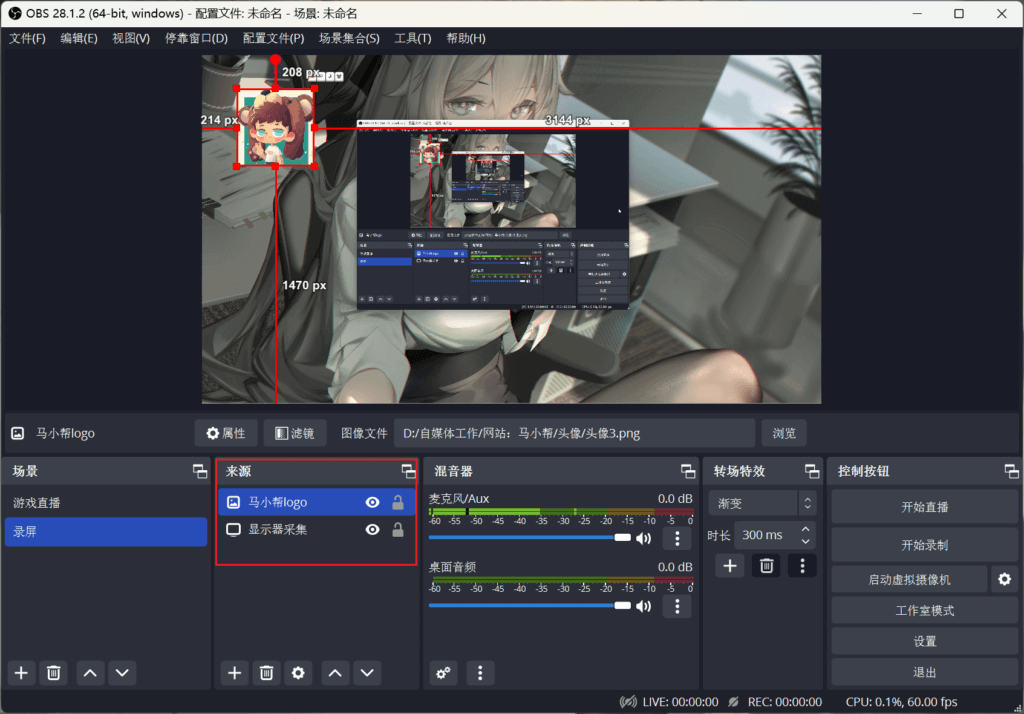Click the 开始录制 button
The image size is (1024, 714).
(924, 546)
